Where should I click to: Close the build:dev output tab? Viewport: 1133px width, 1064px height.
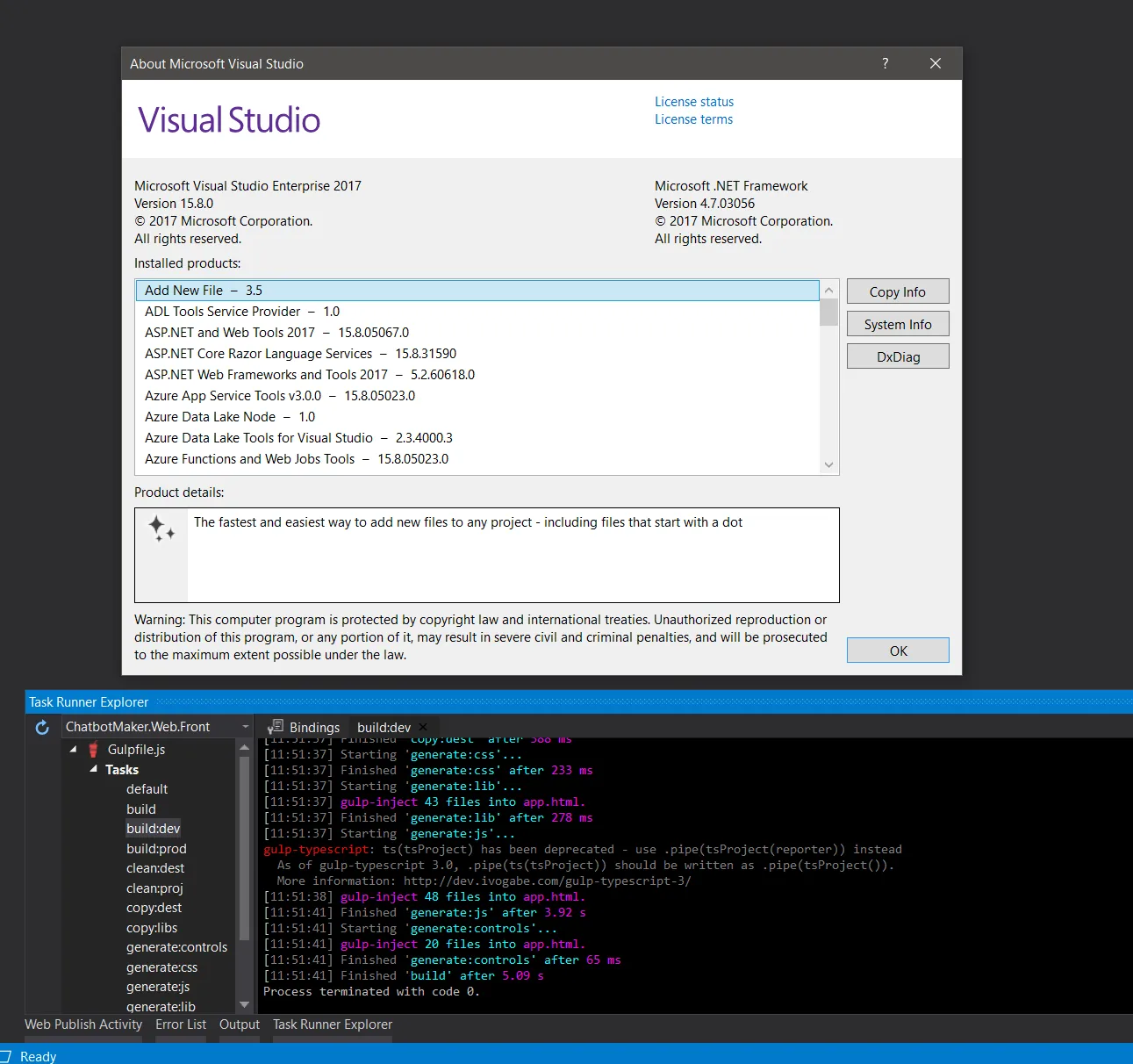pos(423,727)
